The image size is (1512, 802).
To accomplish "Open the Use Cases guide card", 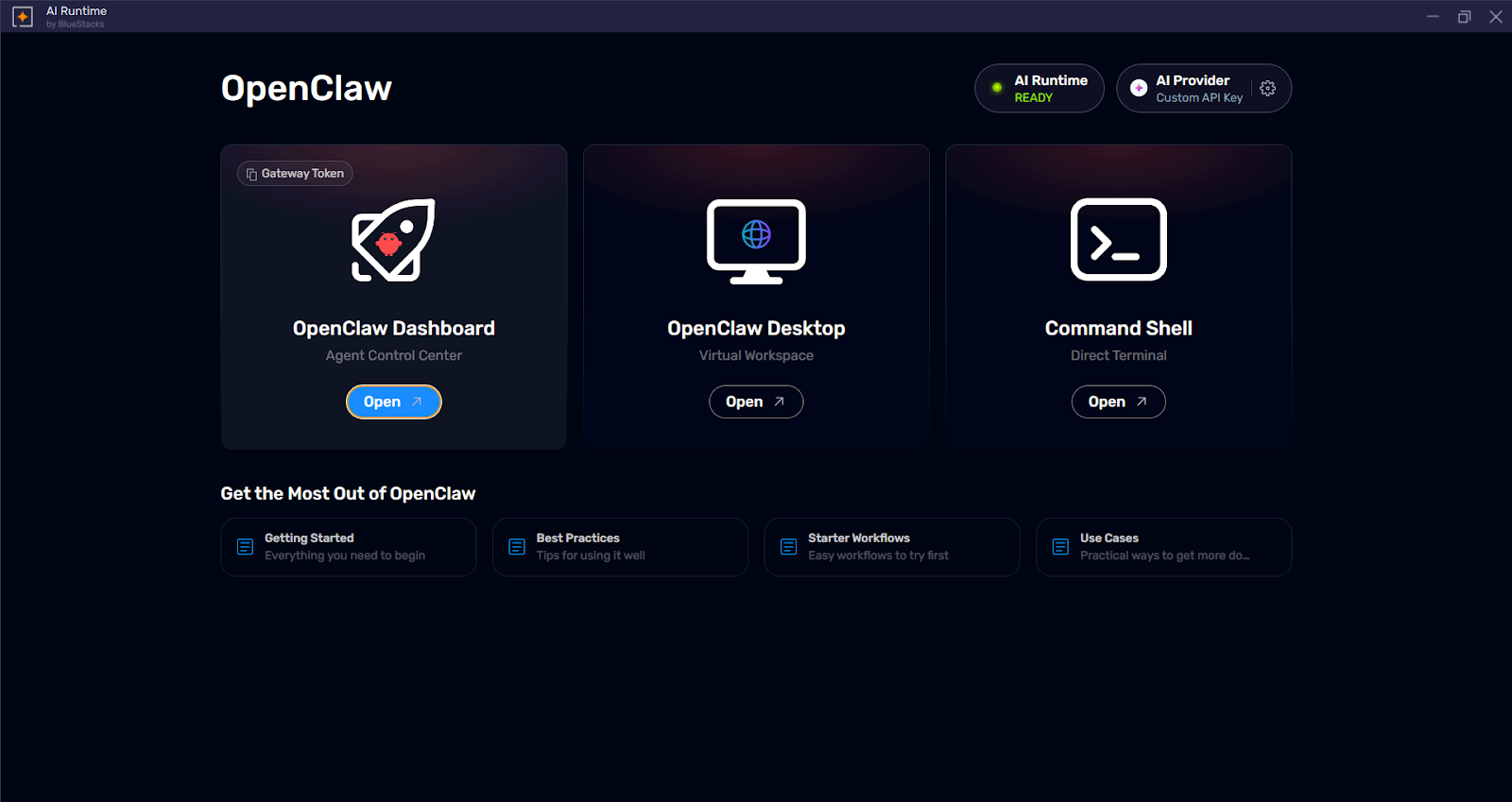I will tap(1163, 547).
